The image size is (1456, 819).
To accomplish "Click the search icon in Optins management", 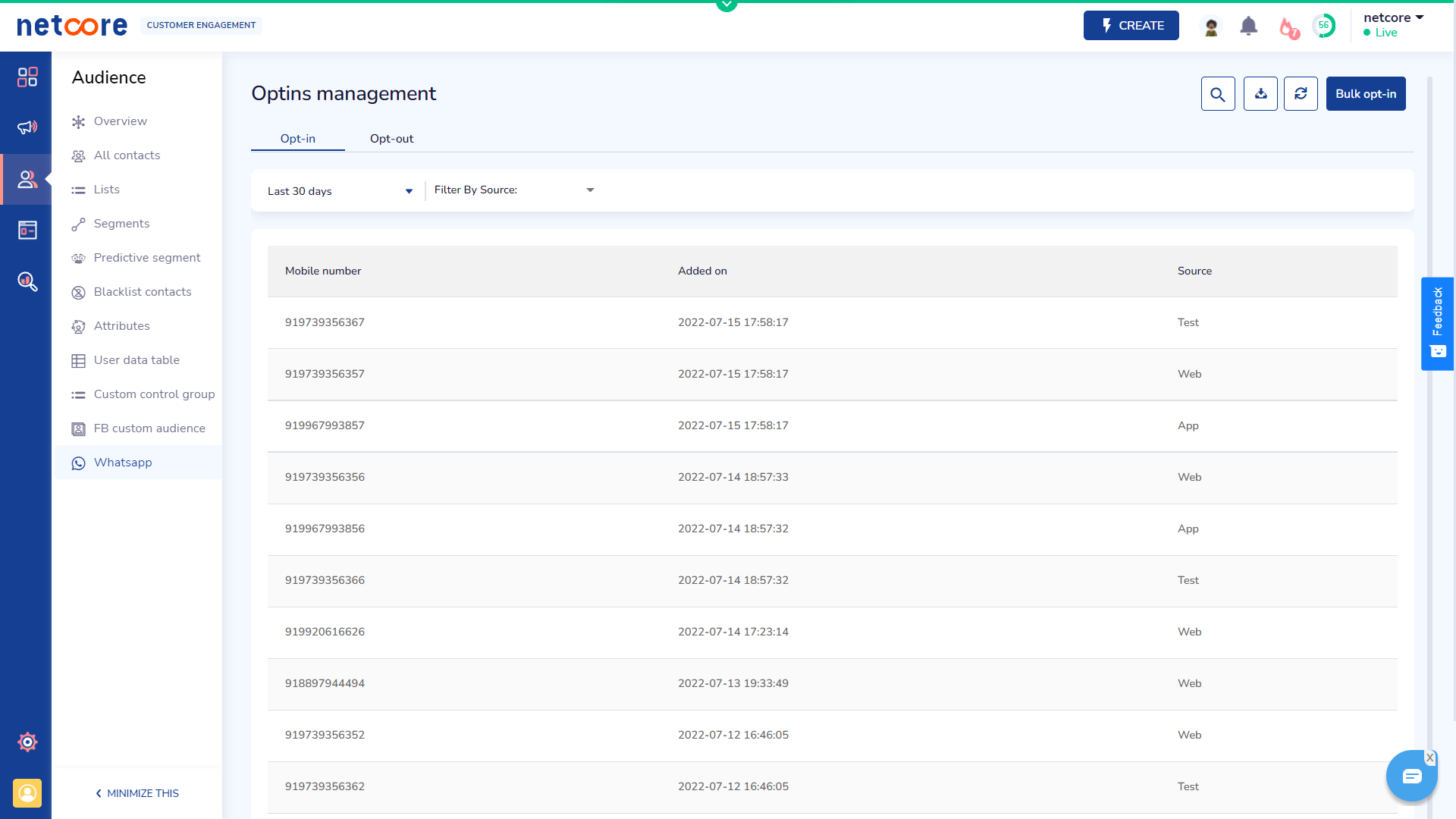I will coord(1218,94).
